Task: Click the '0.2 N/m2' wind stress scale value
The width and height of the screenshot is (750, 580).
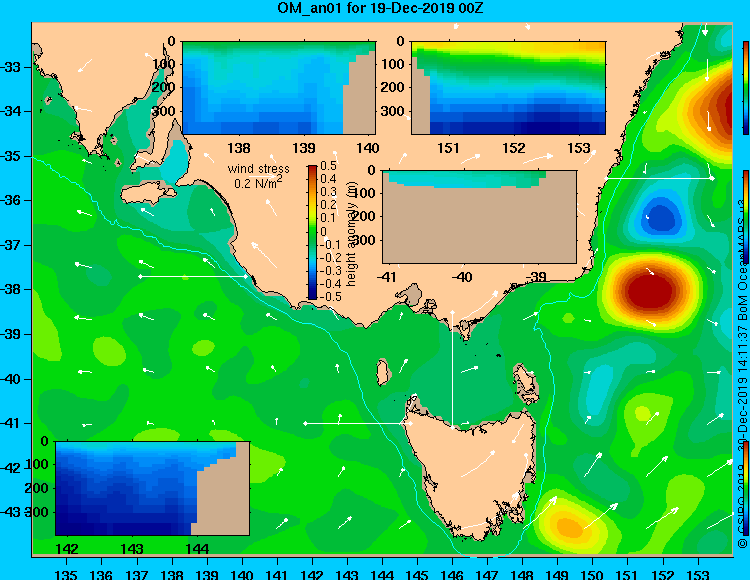Action: tap(257, 183)
